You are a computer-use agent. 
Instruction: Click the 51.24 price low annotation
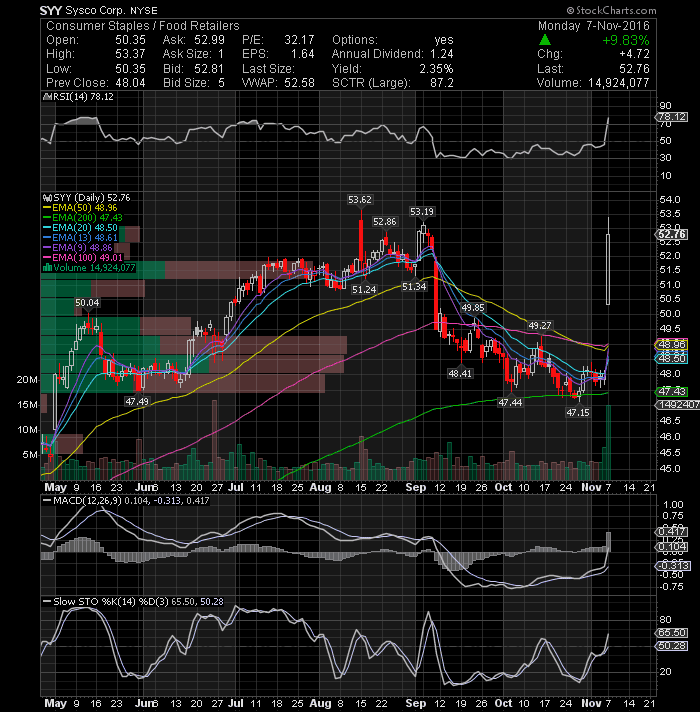364,289
